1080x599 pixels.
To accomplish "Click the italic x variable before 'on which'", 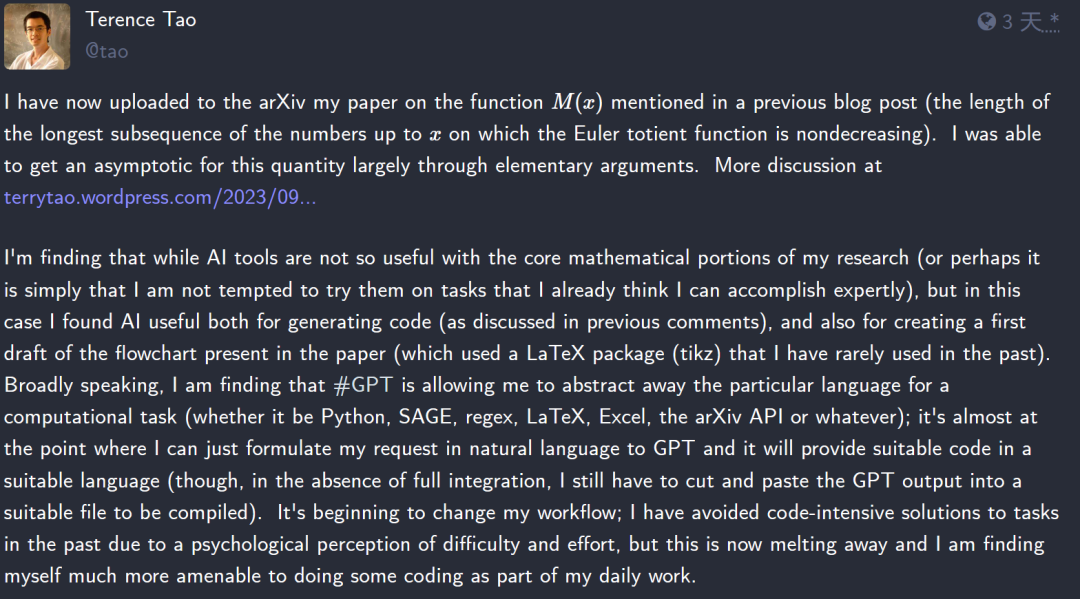I will click(435, 135).
